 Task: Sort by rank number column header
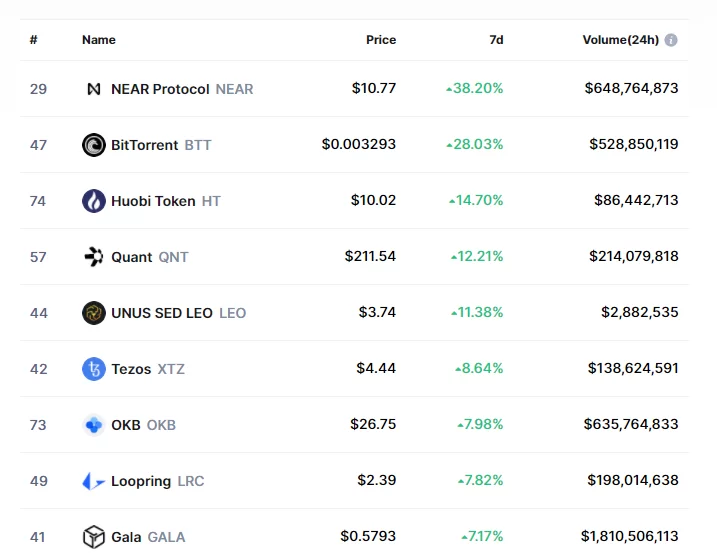pos(34,40)
